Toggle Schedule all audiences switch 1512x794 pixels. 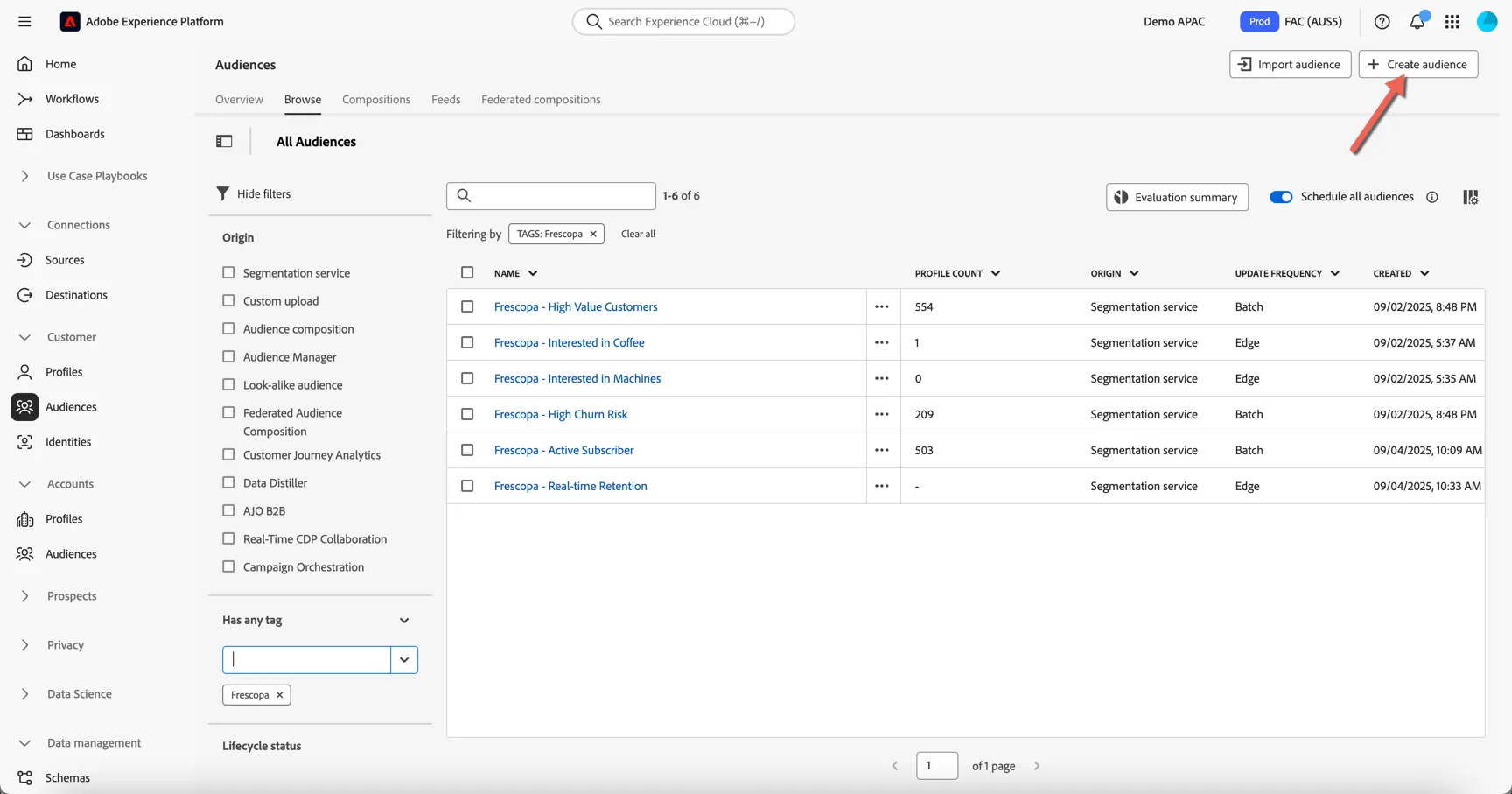pos(1281,197)
